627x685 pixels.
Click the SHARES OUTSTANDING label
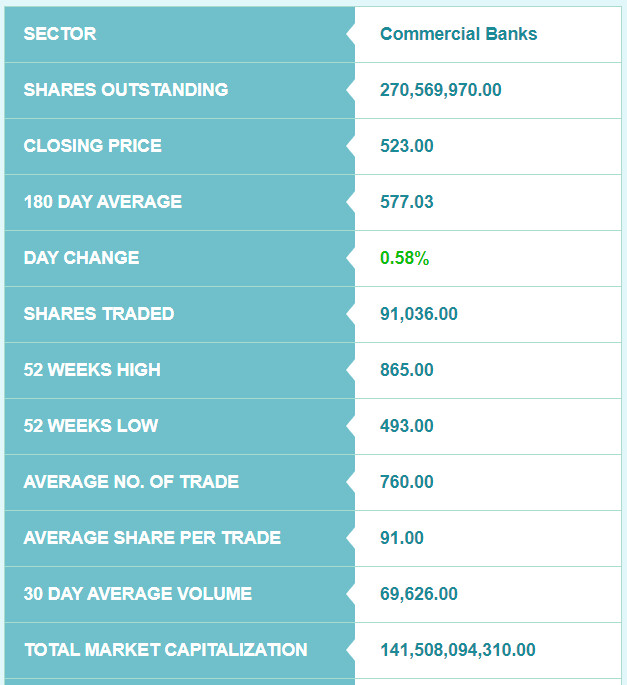coord(126,90)
